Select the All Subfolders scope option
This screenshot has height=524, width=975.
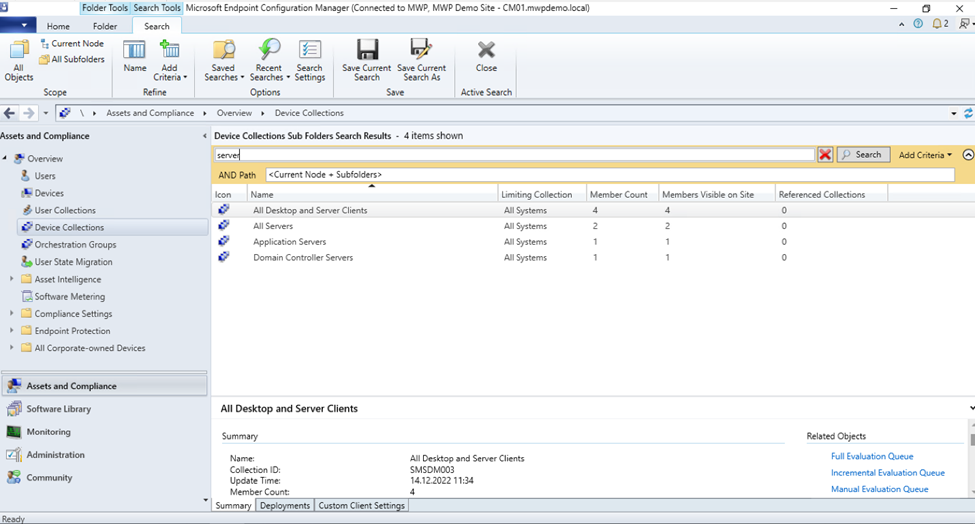coord(72,59)
